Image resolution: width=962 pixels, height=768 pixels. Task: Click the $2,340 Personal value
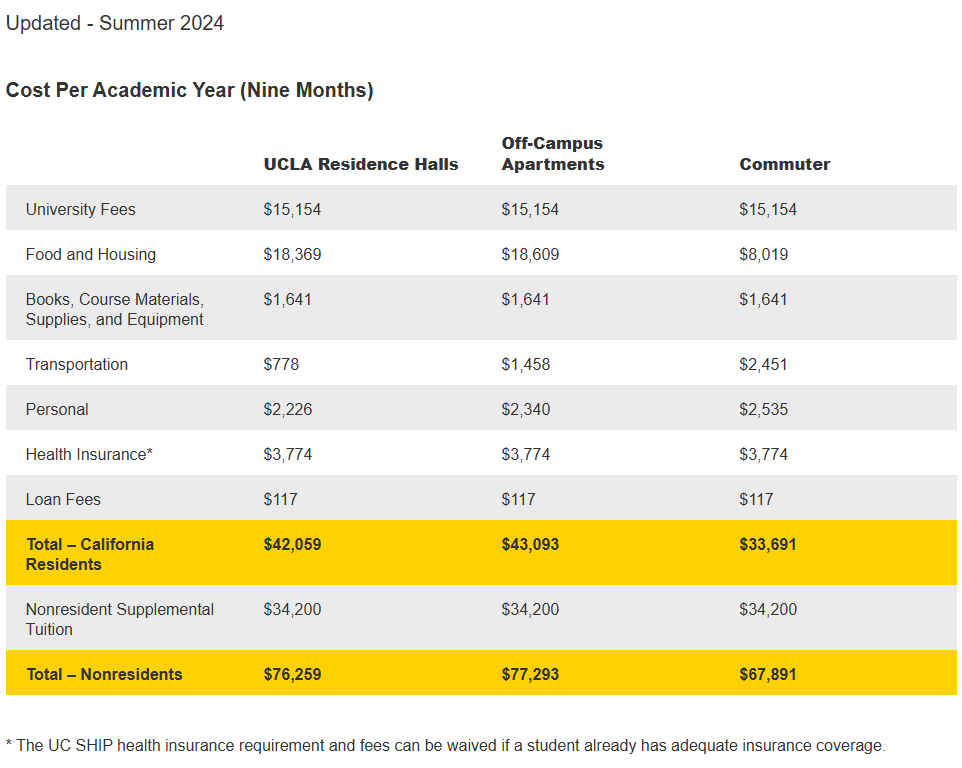click(526, 410)
